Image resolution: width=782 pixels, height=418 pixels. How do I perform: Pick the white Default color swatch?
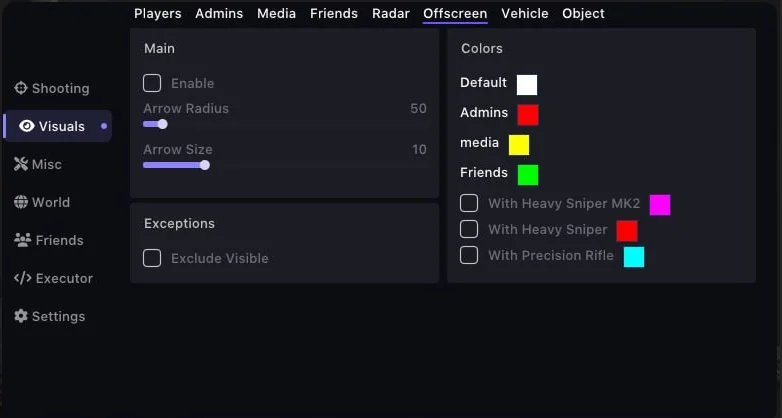click(x=527, y=85)
